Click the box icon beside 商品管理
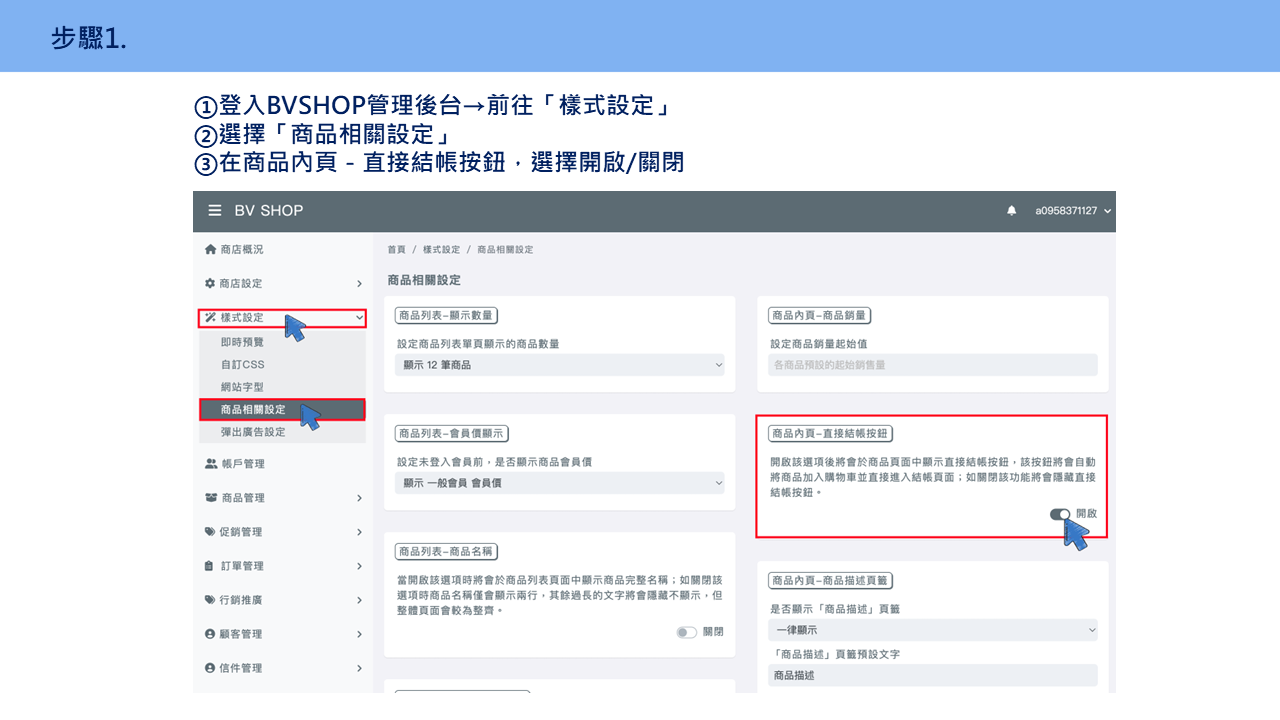Screen dimensions: 1280x720 (x=210, y=497)
